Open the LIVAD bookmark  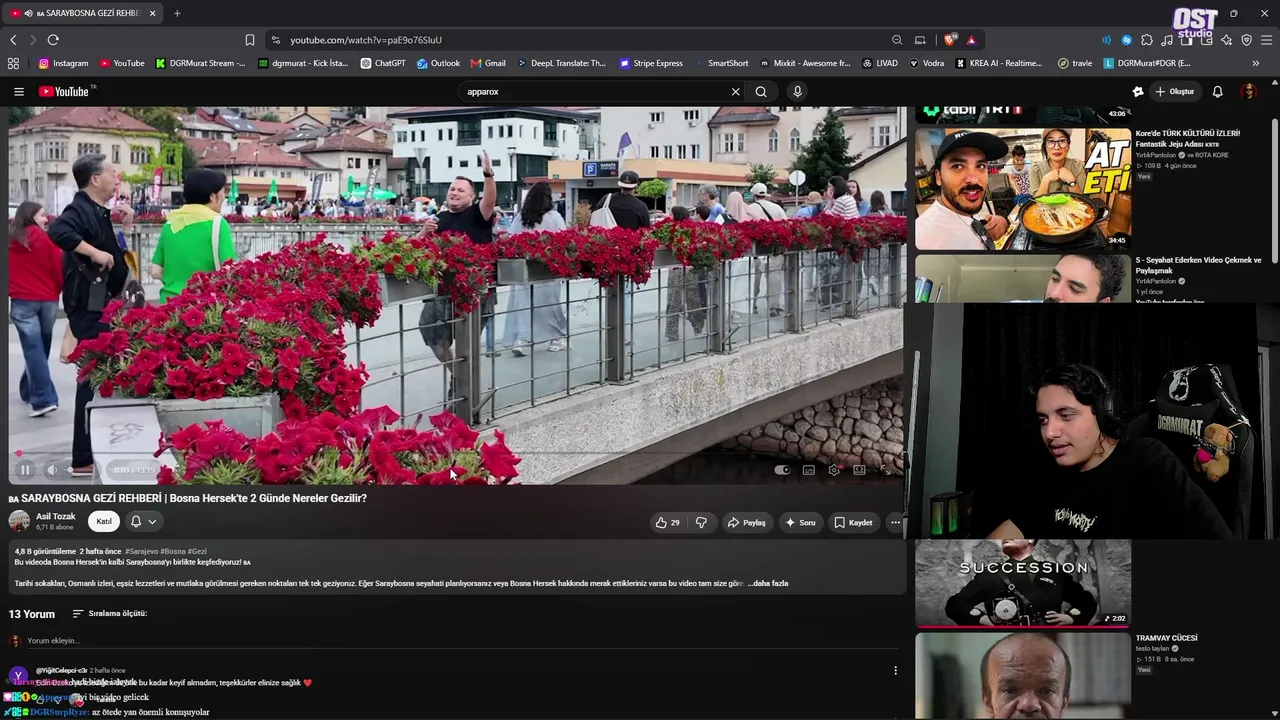[880, 63]
